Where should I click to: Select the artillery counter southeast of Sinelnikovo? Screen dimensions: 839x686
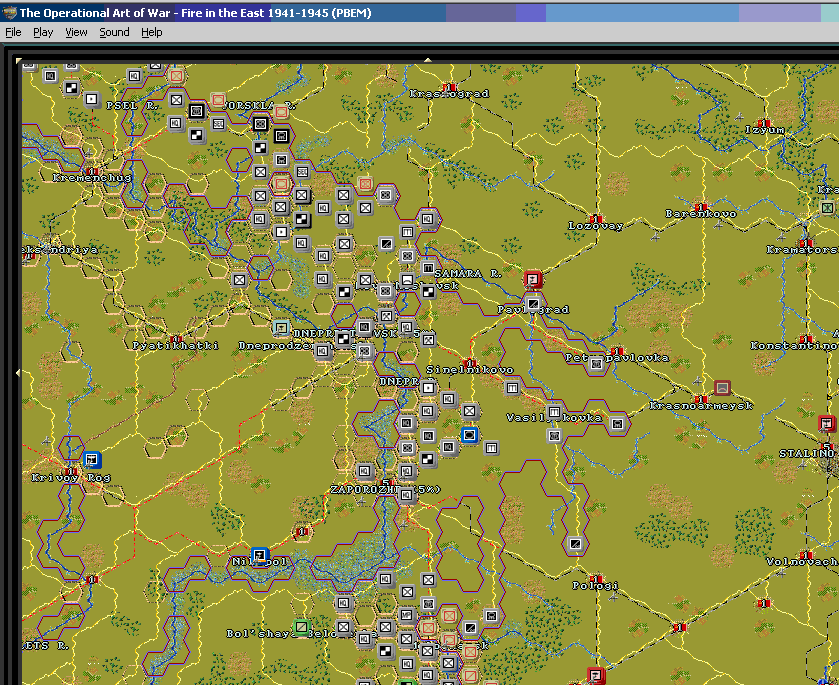512,387
